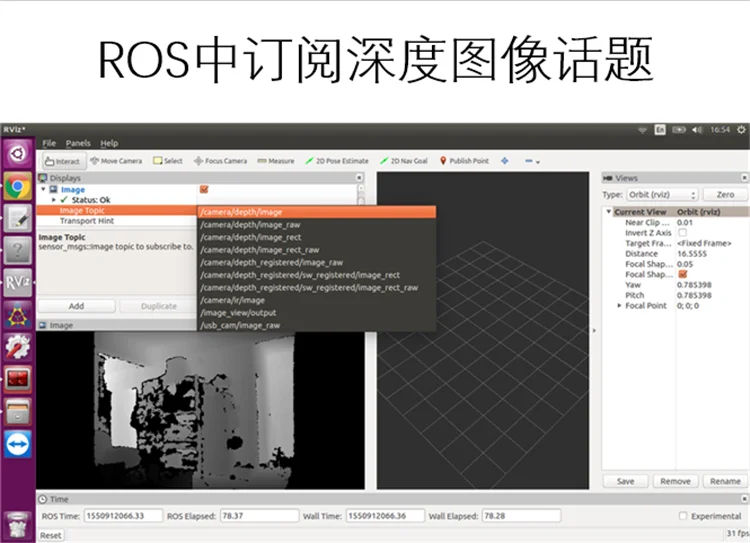Expand the Focal Point property
This screenshot has height=543, width=750.
(619, 305)
